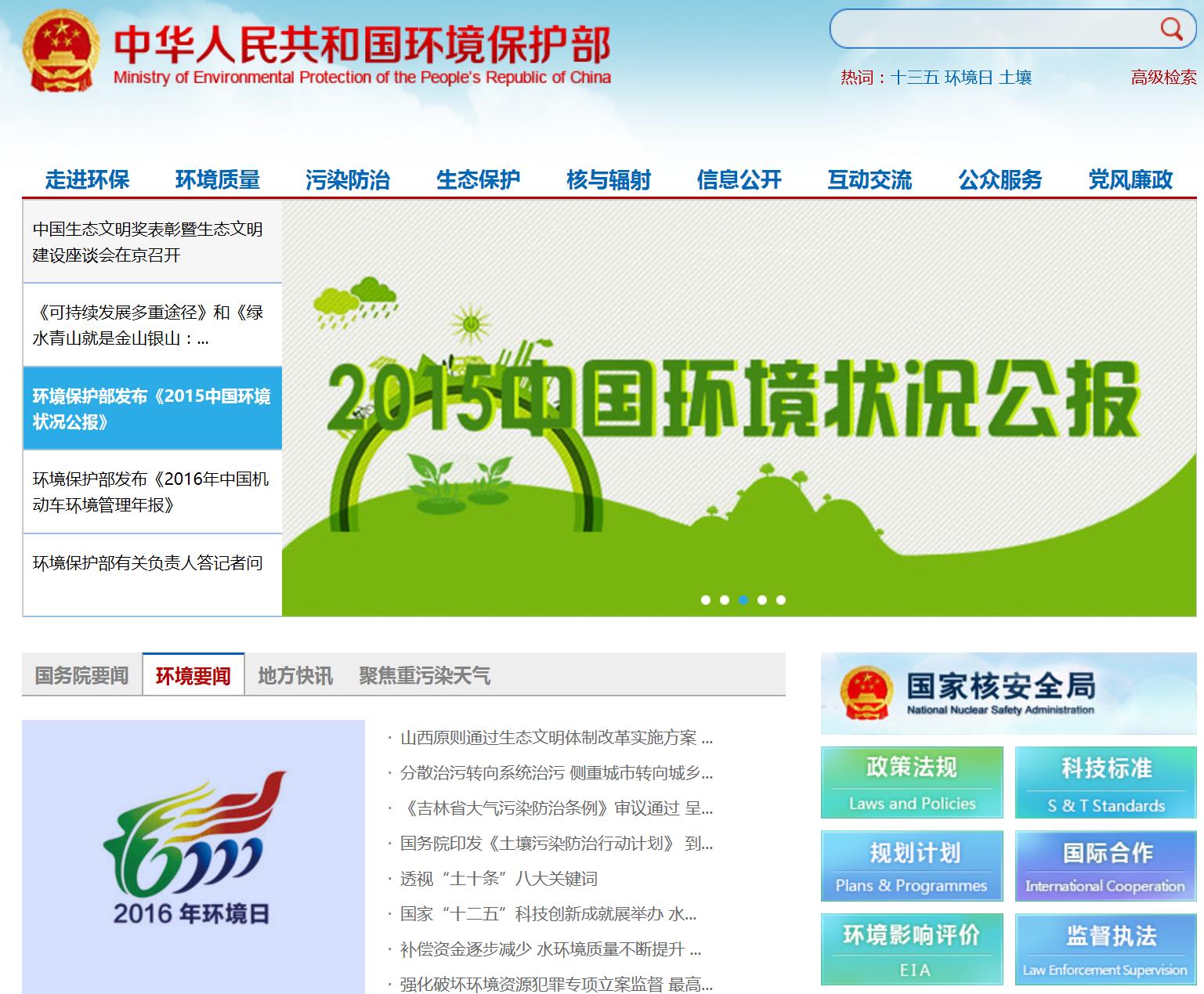Open the 环境质量 menu
The height and width of the screenshot is (994, 1204).
point(218,179)
